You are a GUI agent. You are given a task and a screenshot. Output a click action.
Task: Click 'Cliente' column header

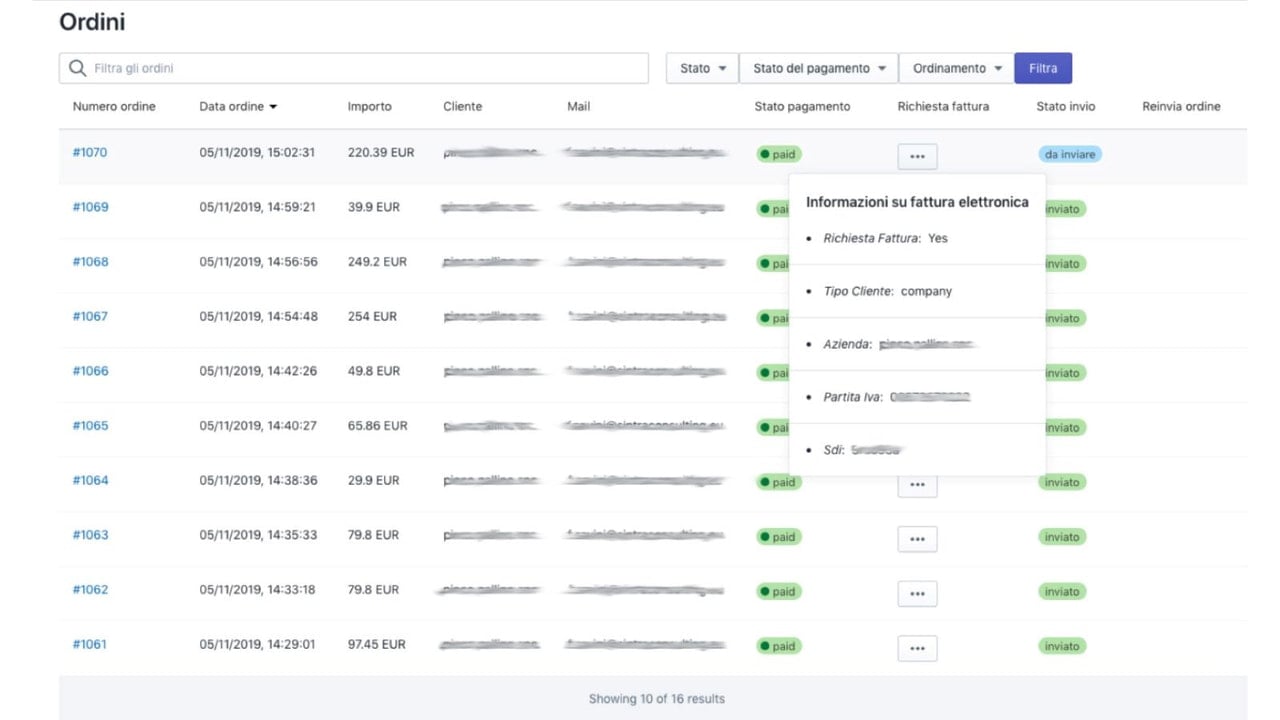[463, 106]
